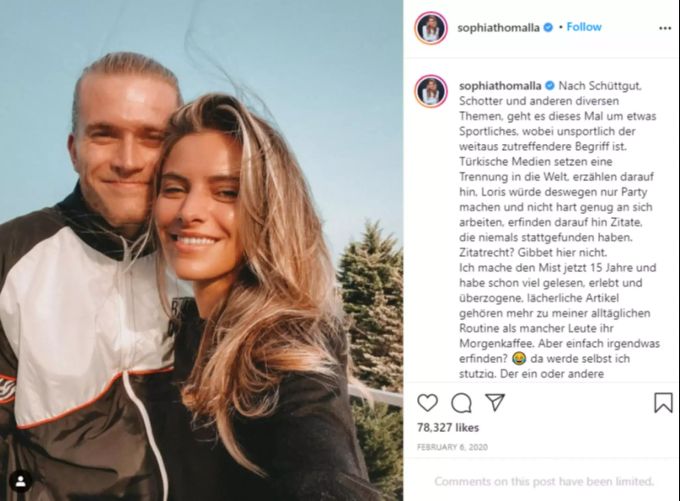
Task: Save post with the bookmark icon
Action: [x=663, y=403]
